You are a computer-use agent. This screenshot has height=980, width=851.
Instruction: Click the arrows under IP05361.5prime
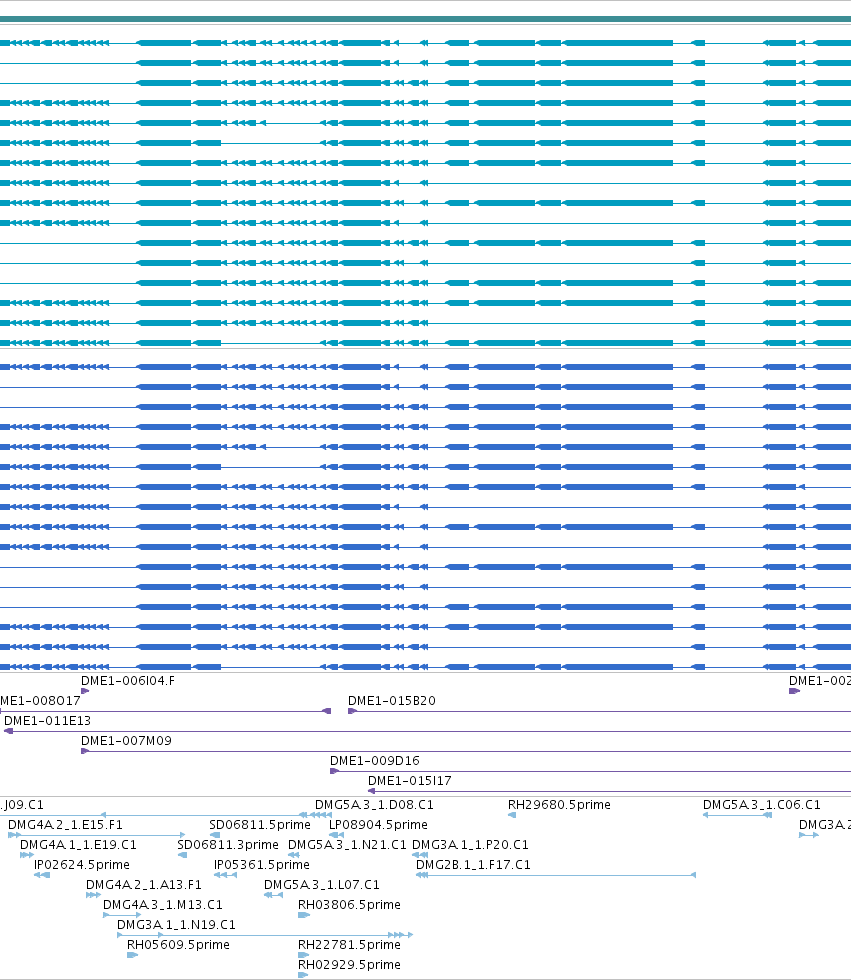coord(226,875)
